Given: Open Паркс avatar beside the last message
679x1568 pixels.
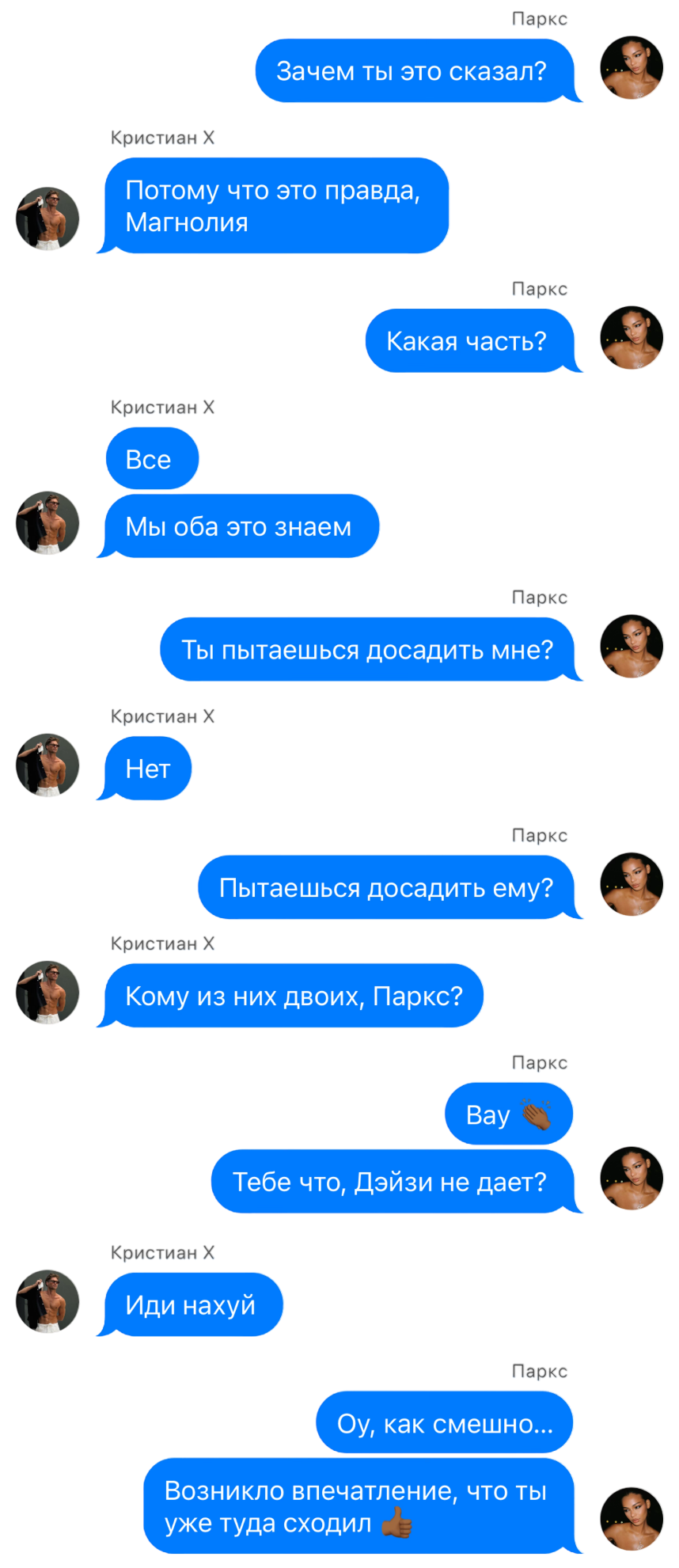Looking at the screenshot, I should (631, 1518).
